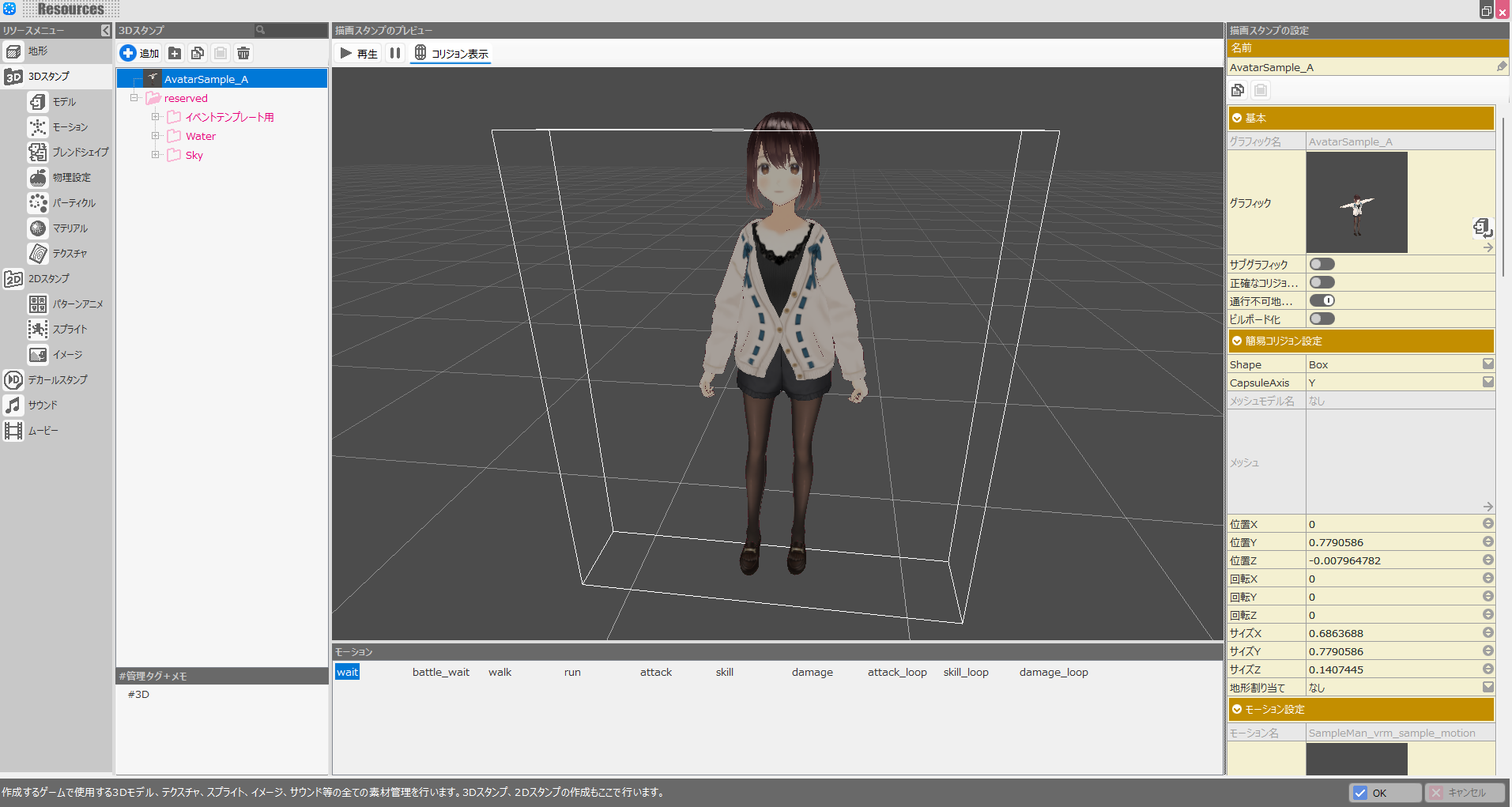Expand the Water folder in the tree

point(156,135)
